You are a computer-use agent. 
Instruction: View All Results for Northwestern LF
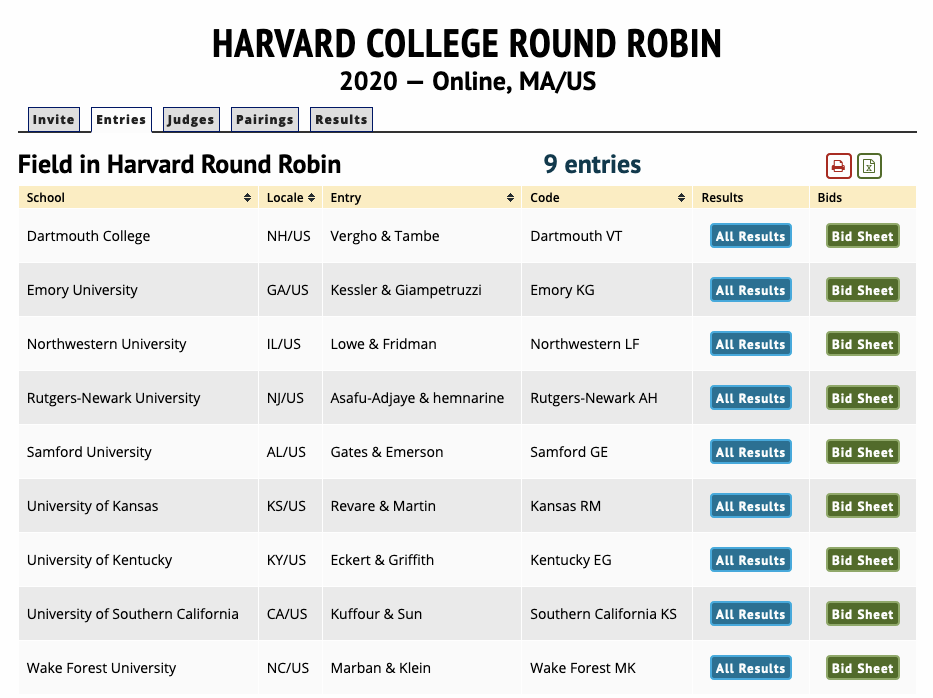click(x=750, y=344)
